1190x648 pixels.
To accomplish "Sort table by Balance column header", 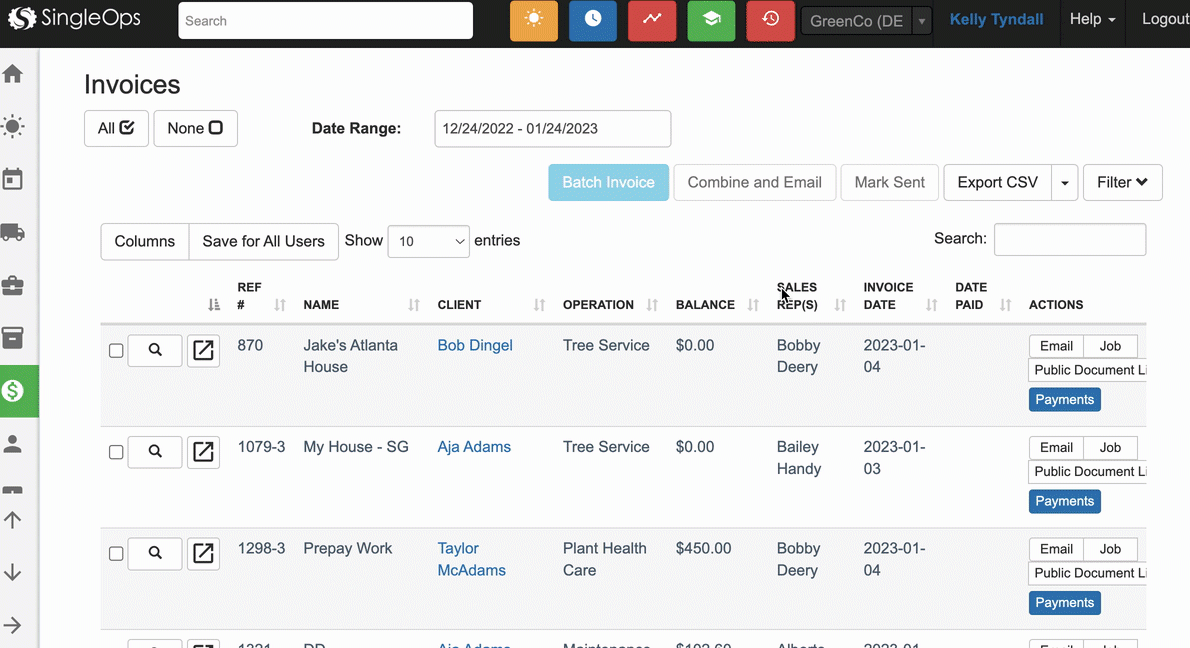I will tap(705, 305).
